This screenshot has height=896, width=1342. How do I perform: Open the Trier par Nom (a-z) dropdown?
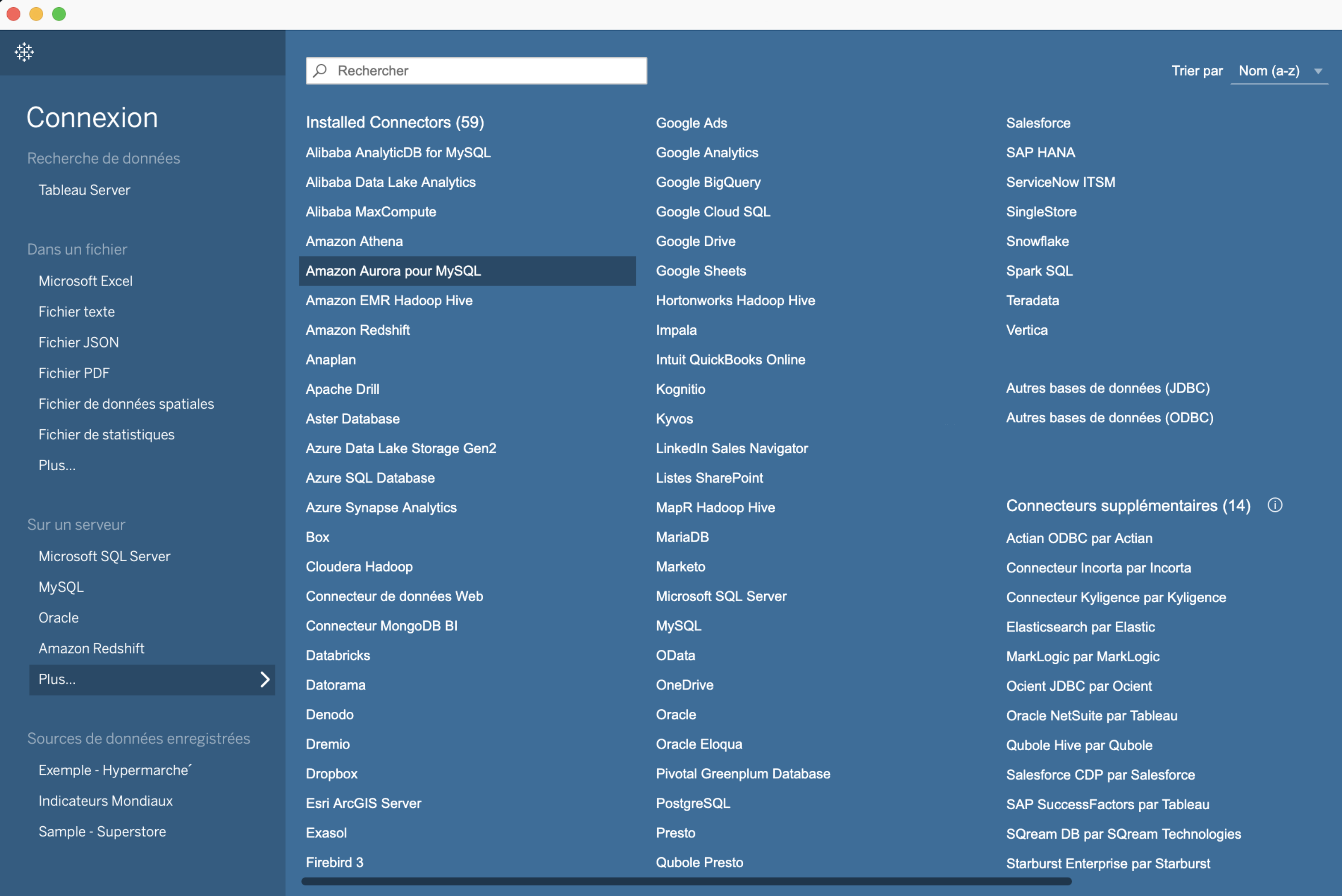tap(1279, 71)
